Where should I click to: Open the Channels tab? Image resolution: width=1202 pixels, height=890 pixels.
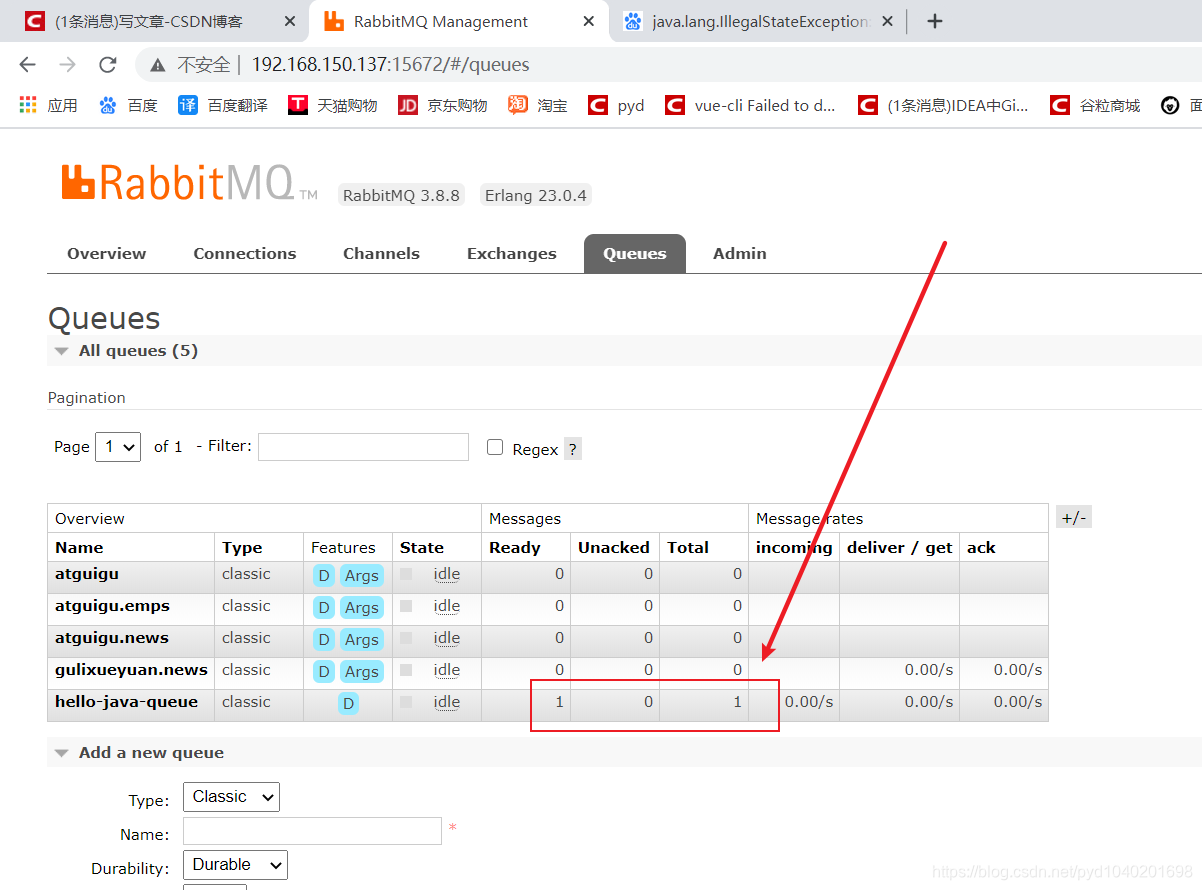(381, 253)
